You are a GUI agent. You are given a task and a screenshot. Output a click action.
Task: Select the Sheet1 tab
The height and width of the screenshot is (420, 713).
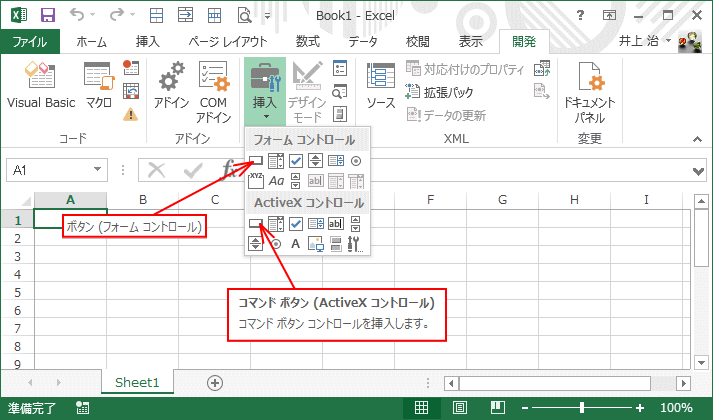[x=137, y=382]
